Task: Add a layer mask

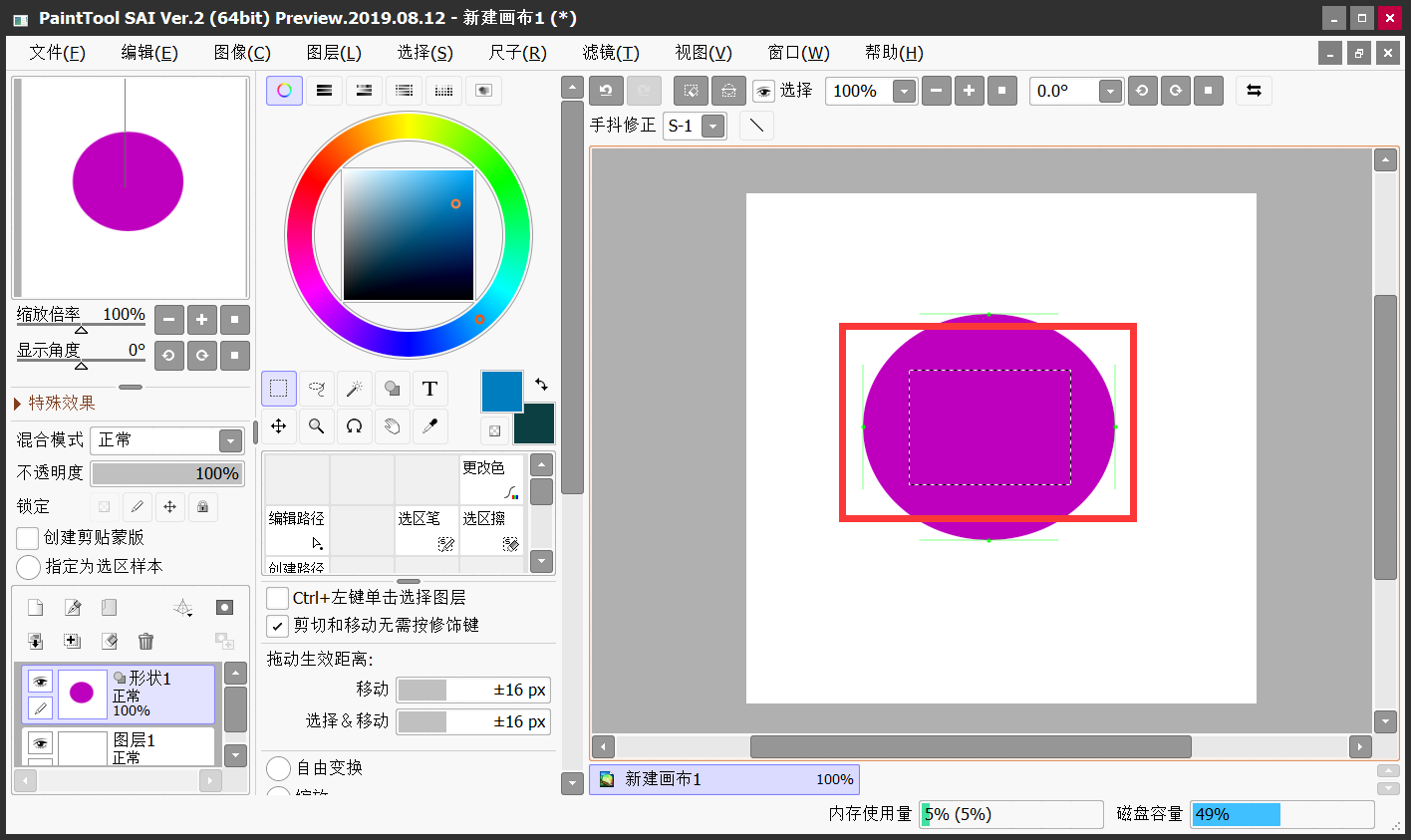Action: [225, 608]
